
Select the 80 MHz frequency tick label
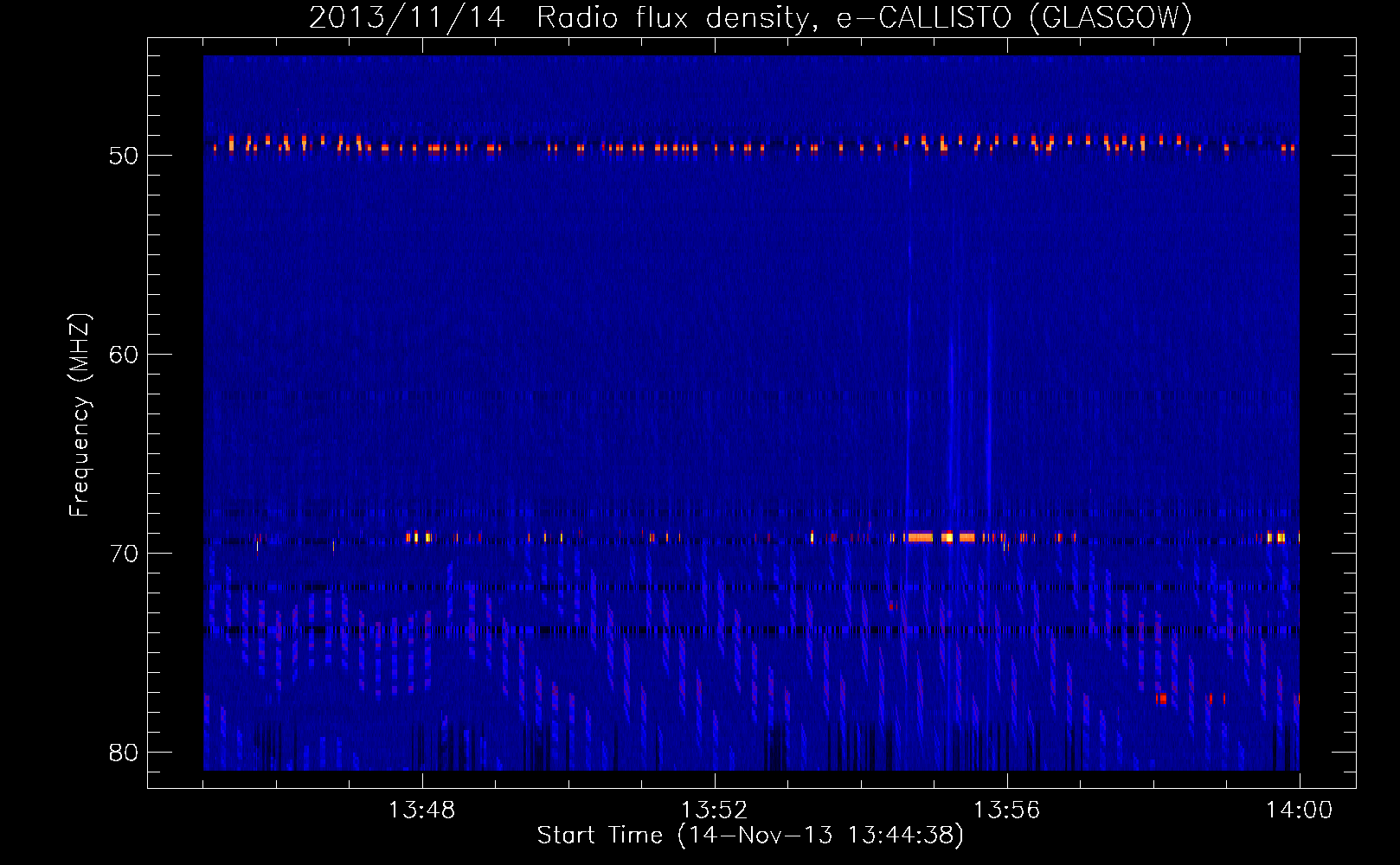coord(125,753)
